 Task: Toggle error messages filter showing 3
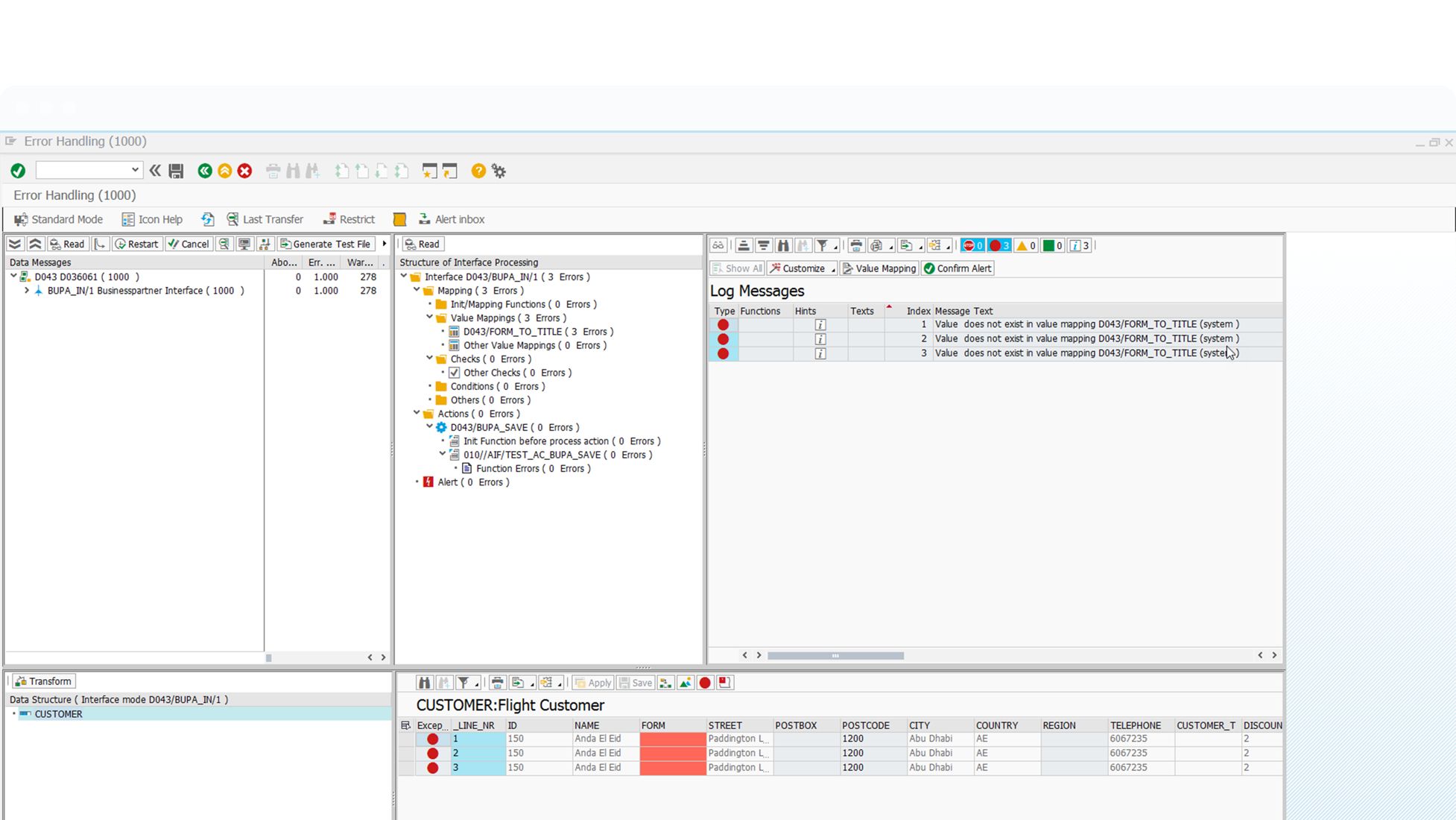(998, 245)
